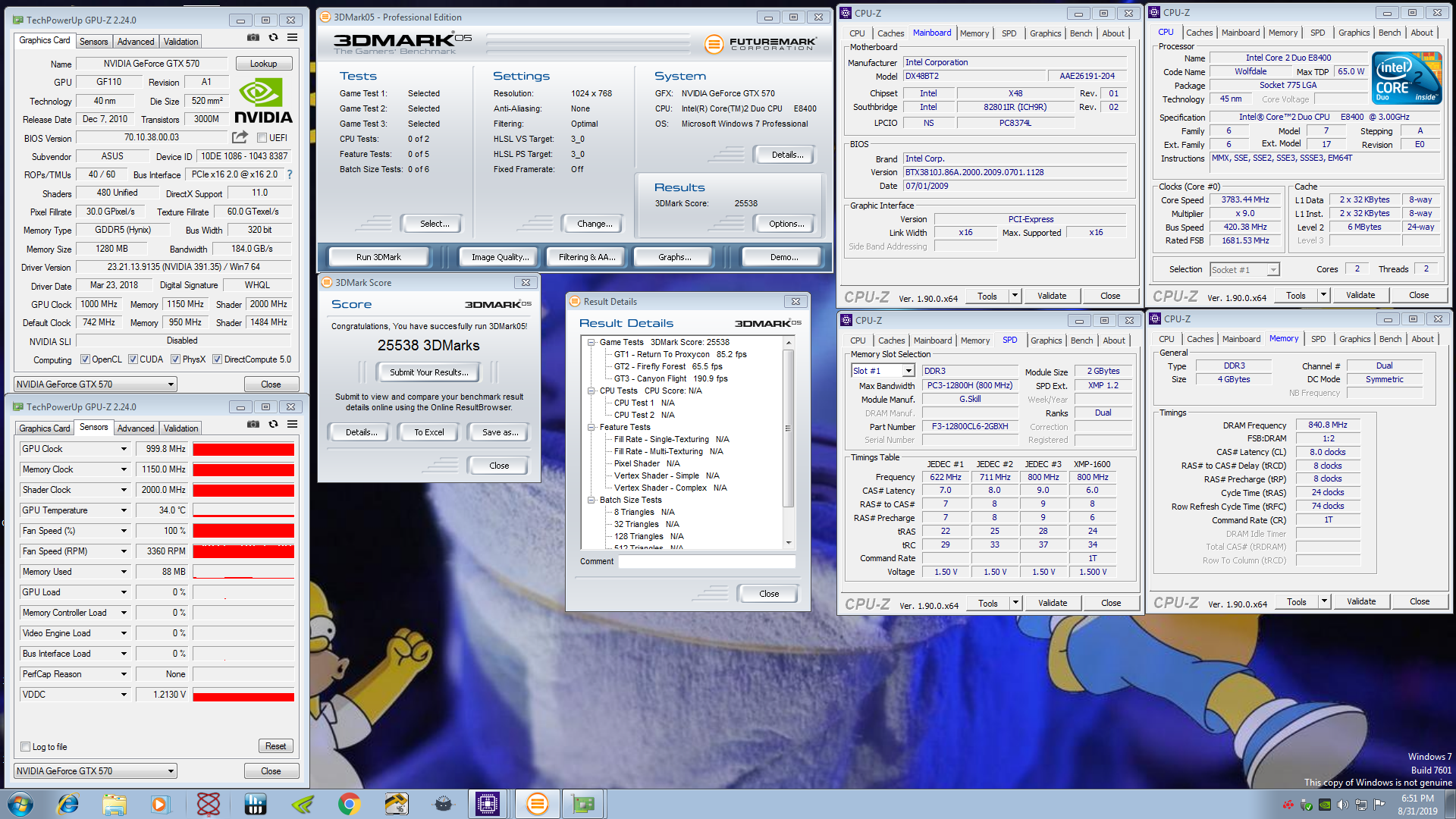The image size is (1456, 819).
Task: Open Windows Start orb
Action: (x=20, y=804)
